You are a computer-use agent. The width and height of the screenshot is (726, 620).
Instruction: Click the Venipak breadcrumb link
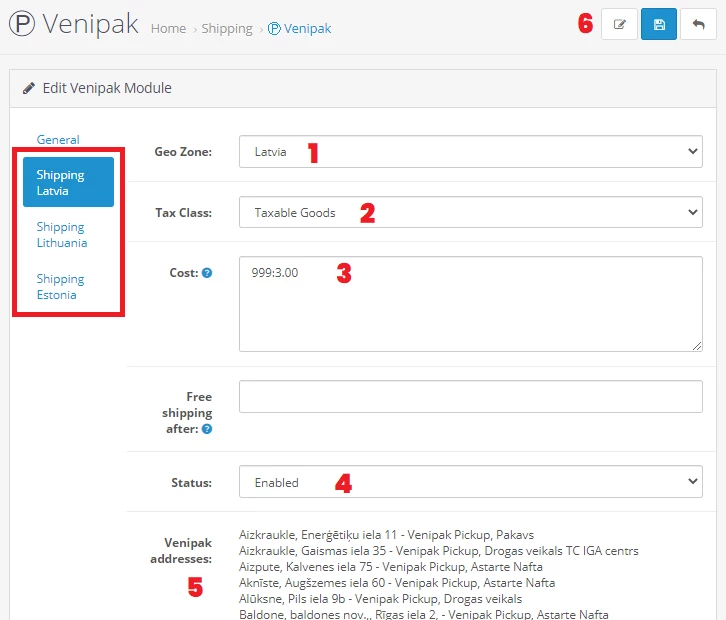point(300,29)
